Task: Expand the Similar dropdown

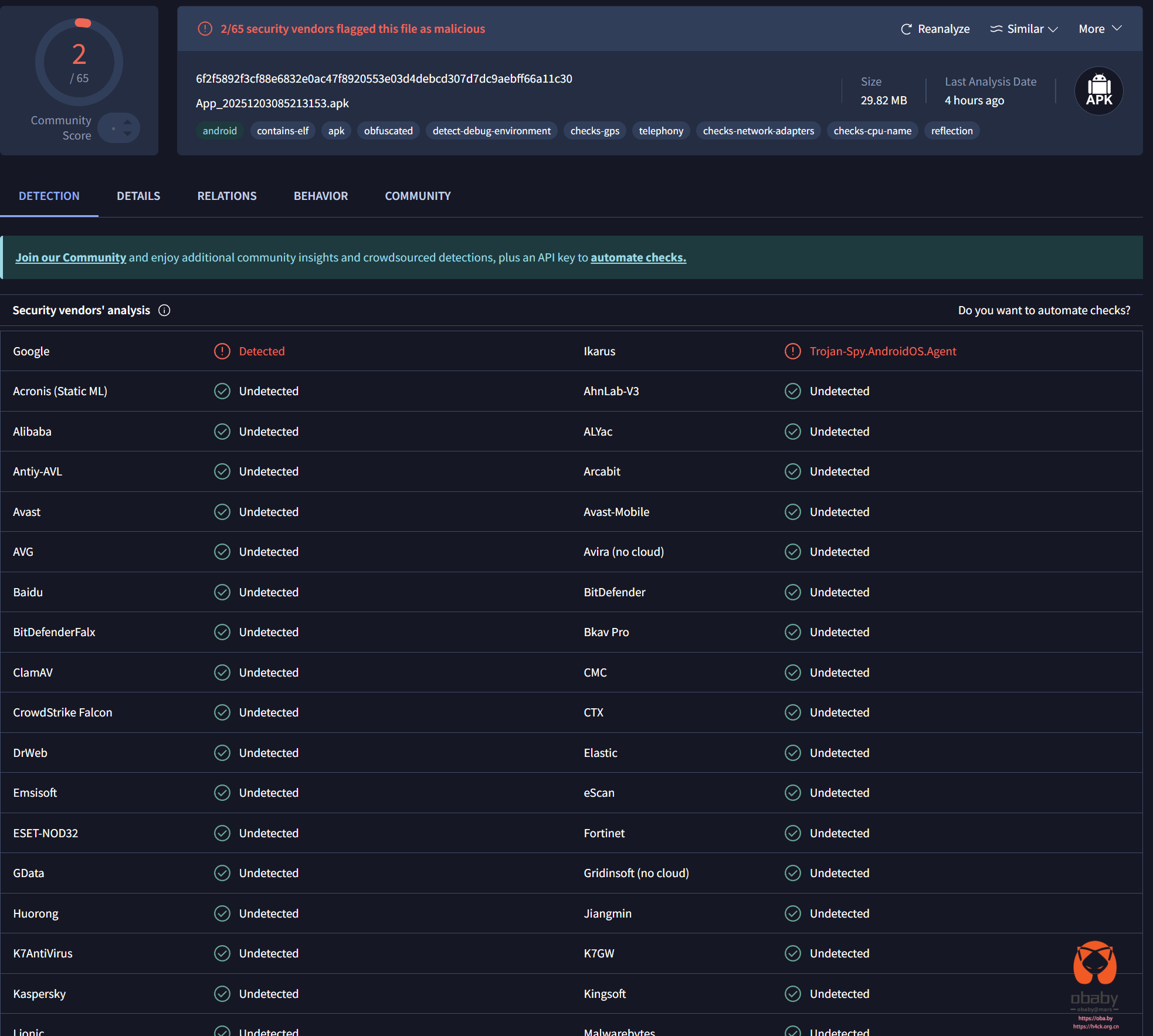Action: (x=1024, y=29)
